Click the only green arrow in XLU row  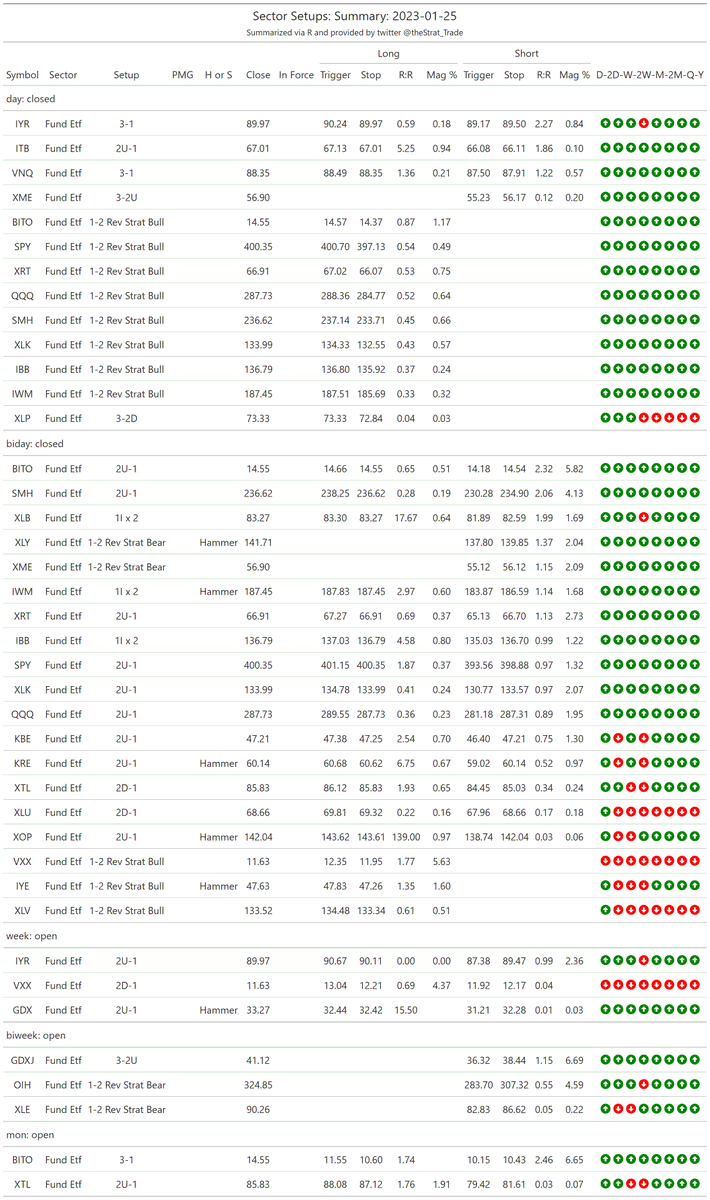click(606, 812)
